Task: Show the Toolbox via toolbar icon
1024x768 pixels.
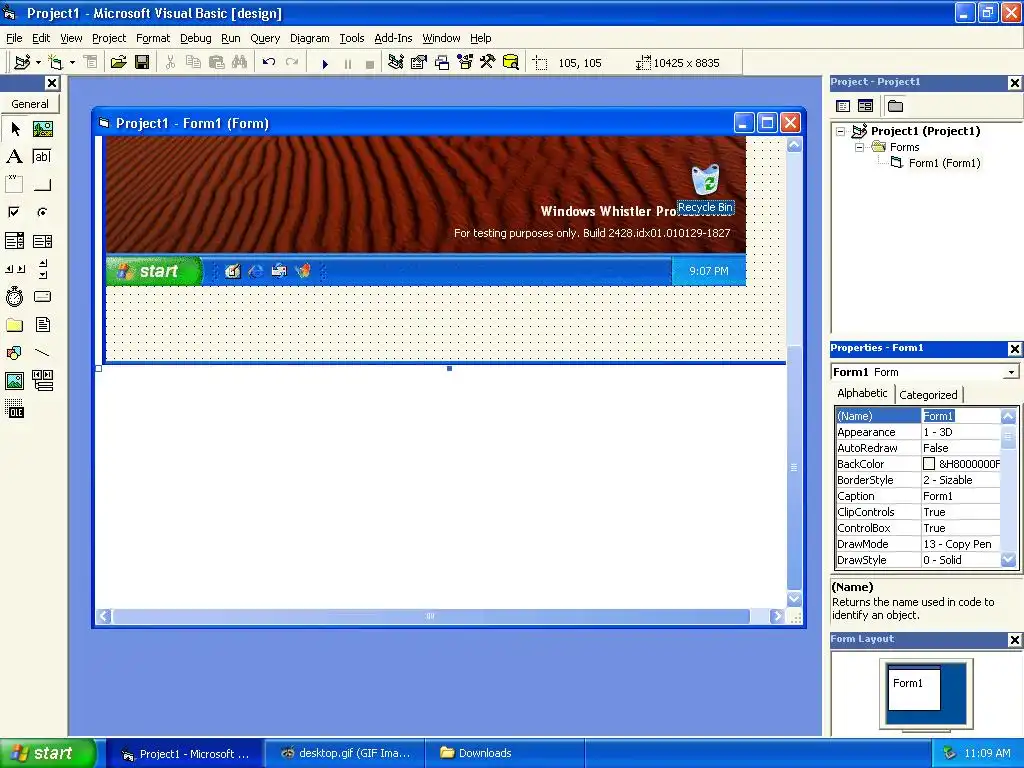Action: click(x=488, y=63)
